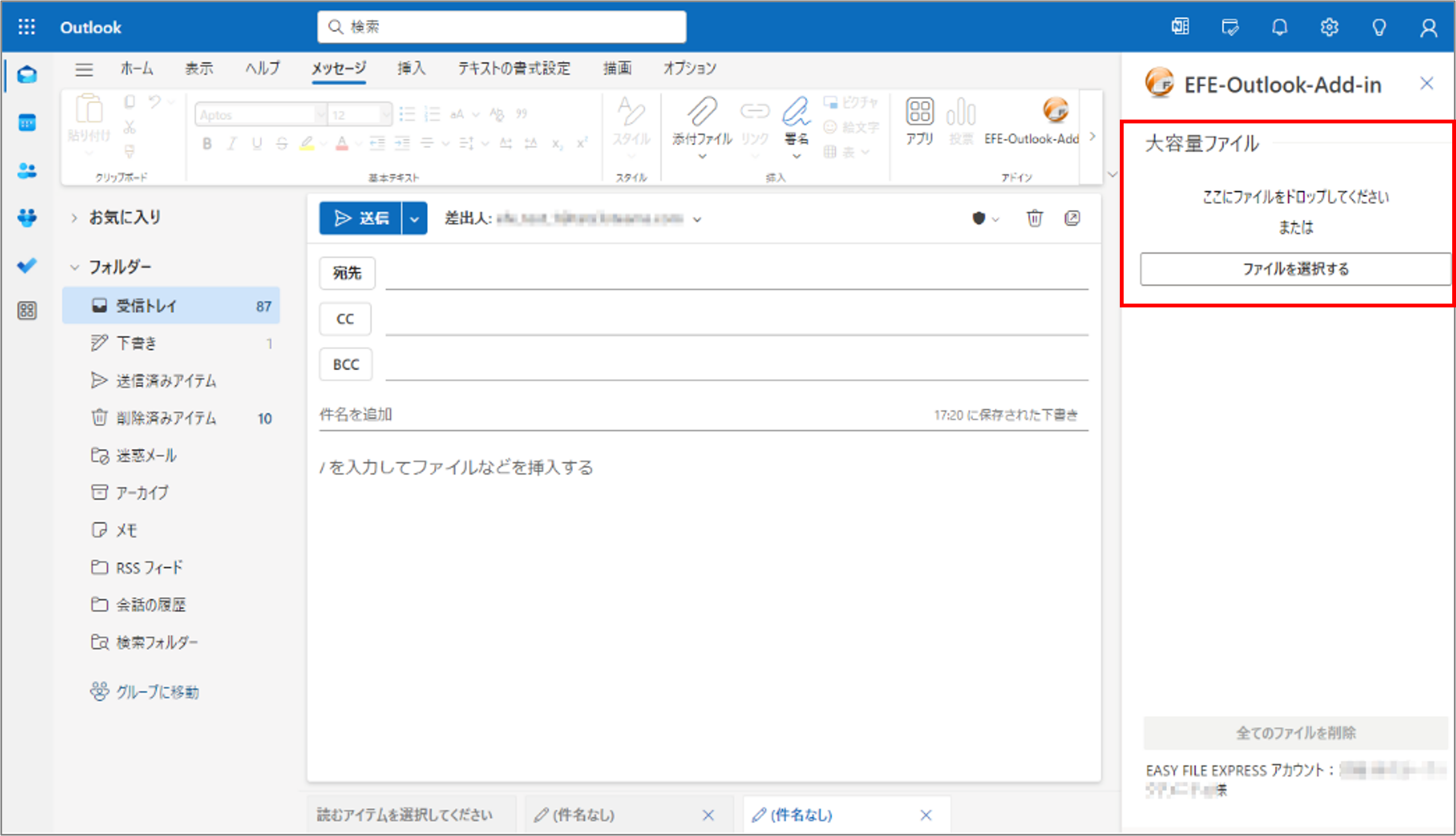This screenshot has height=836, width=1456.
Task: Open OneNote feed icon in header
Action: click(x=1180, y=27)
